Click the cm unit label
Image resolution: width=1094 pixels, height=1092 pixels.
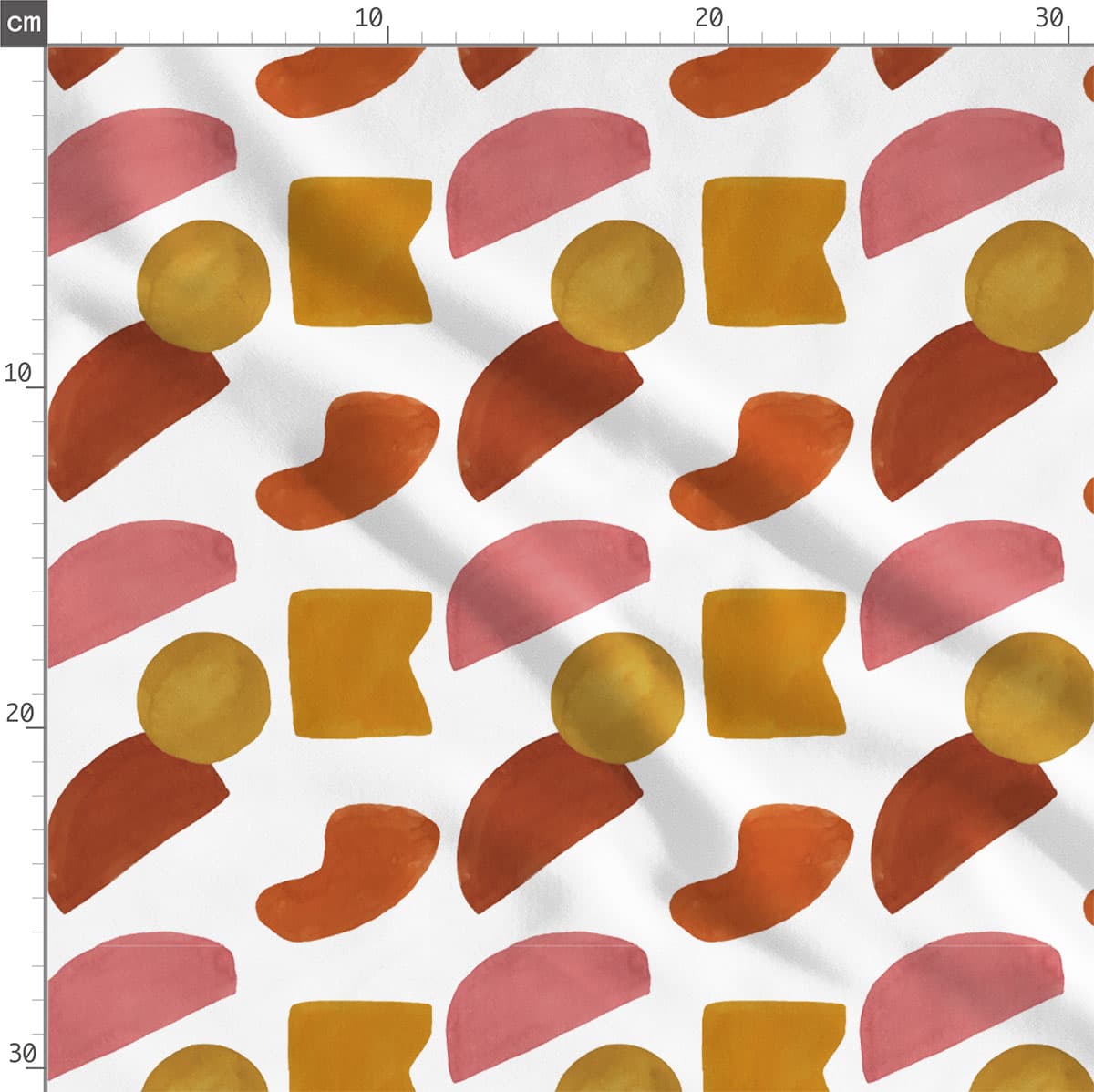(x=23, y=22)
